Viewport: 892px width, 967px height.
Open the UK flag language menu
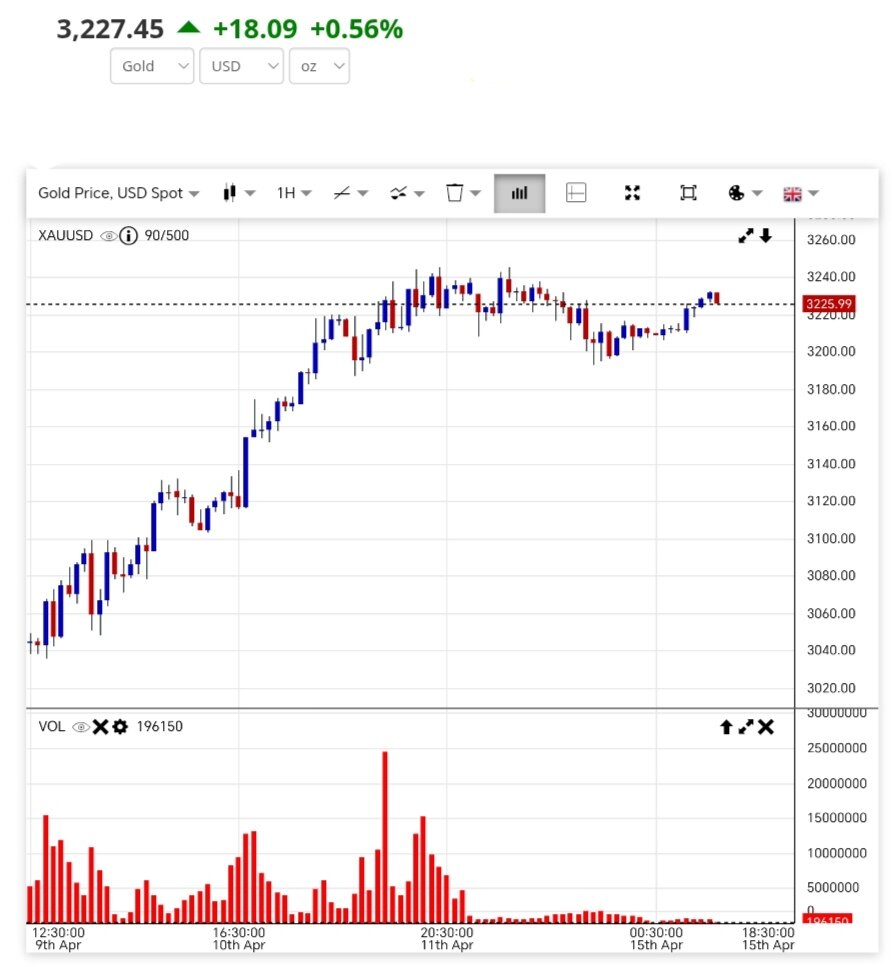coord(800,193)
